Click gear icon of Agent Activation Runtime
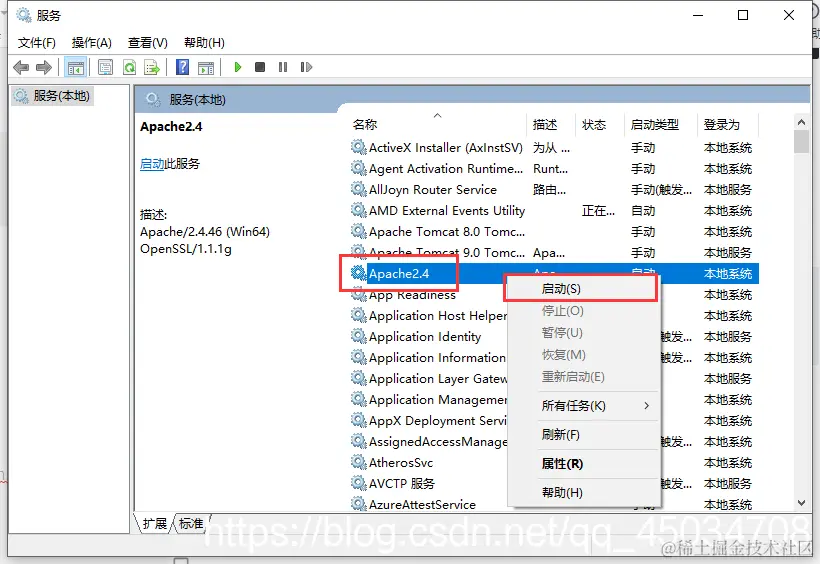Screen dimensions: 820x564 [358, 168]
